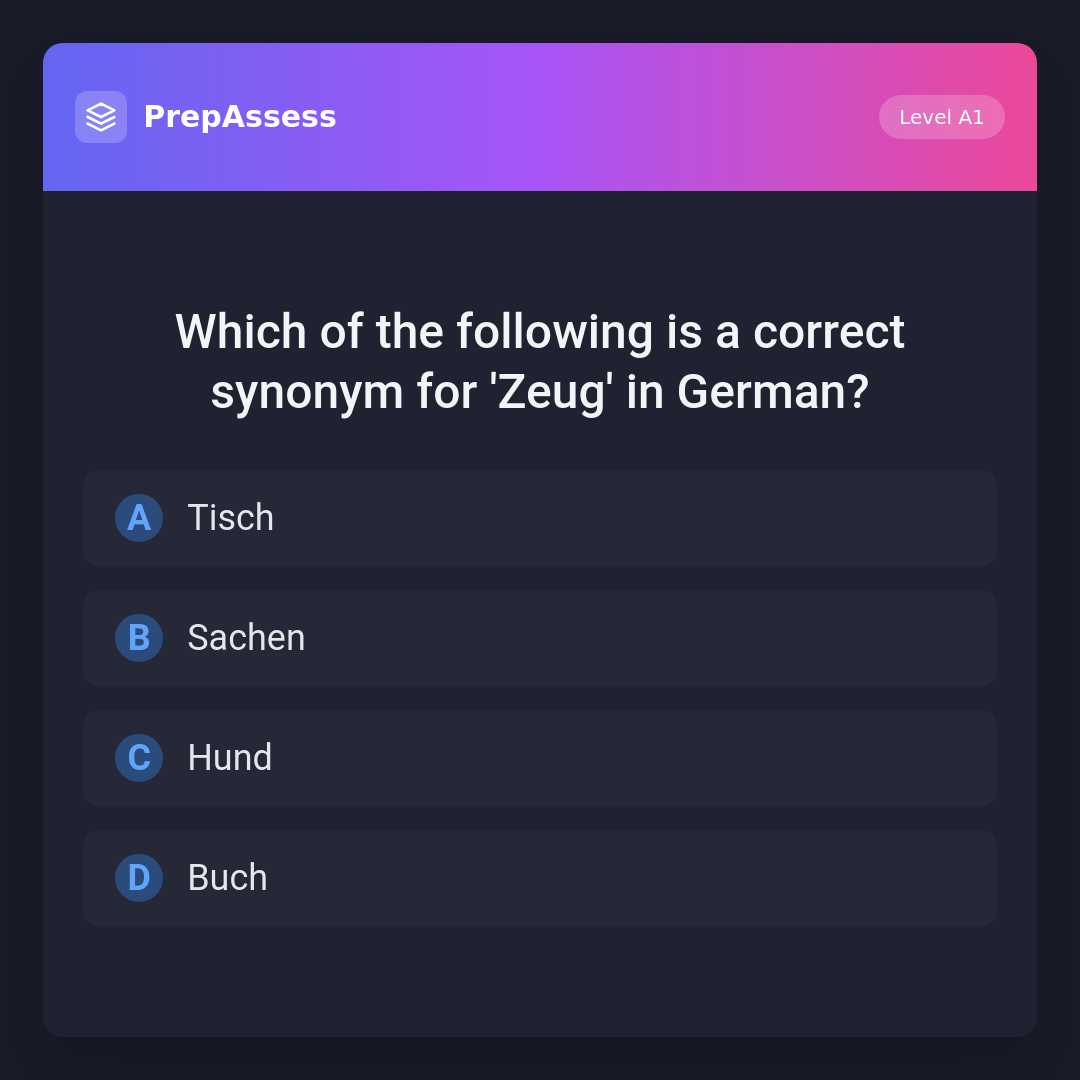The image size is (1080, 1080).
Task: Click the word Sachen
Action: click(x=246, y=638)
